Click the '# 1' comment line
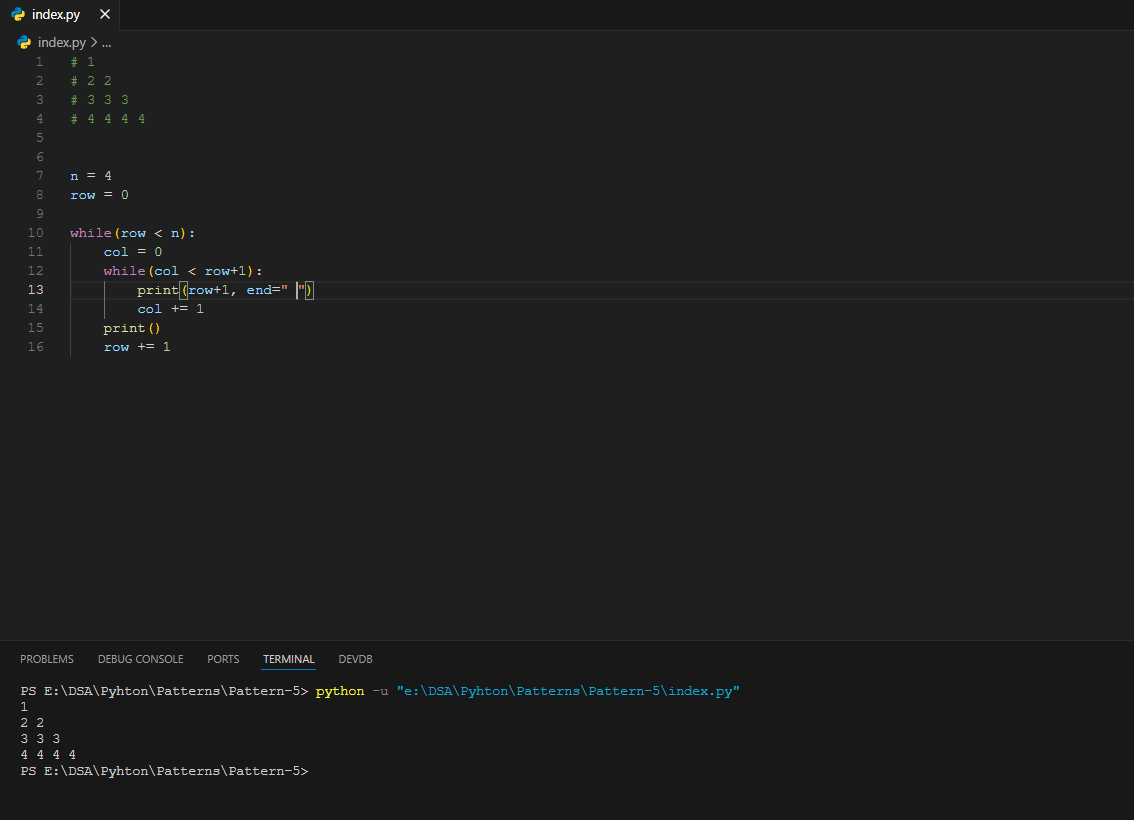The width and height of the screenshot is (1134, 820). click(x=82, y=62)
